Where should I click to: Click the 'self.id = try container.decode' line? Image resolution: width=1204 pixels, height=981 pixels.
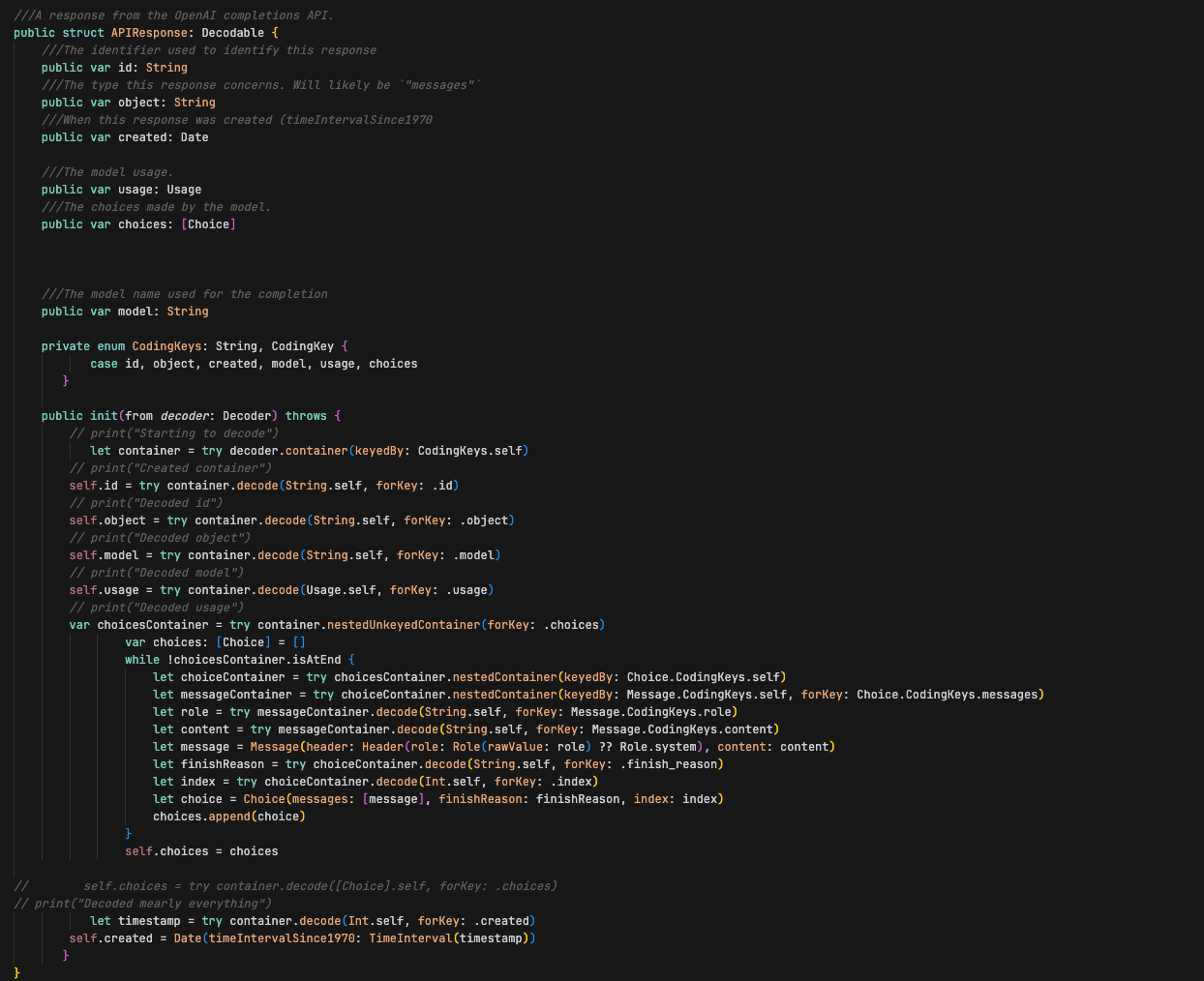tap(264, 486)
